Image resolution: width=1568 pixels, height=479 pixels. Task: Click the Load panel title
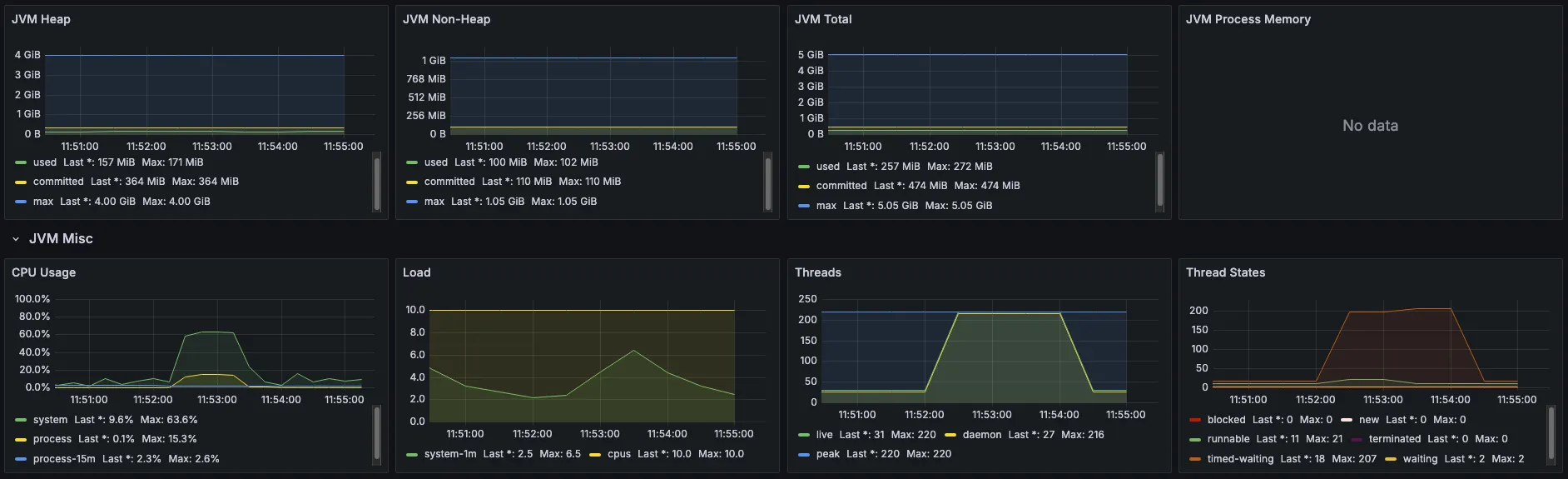[416, 272]
